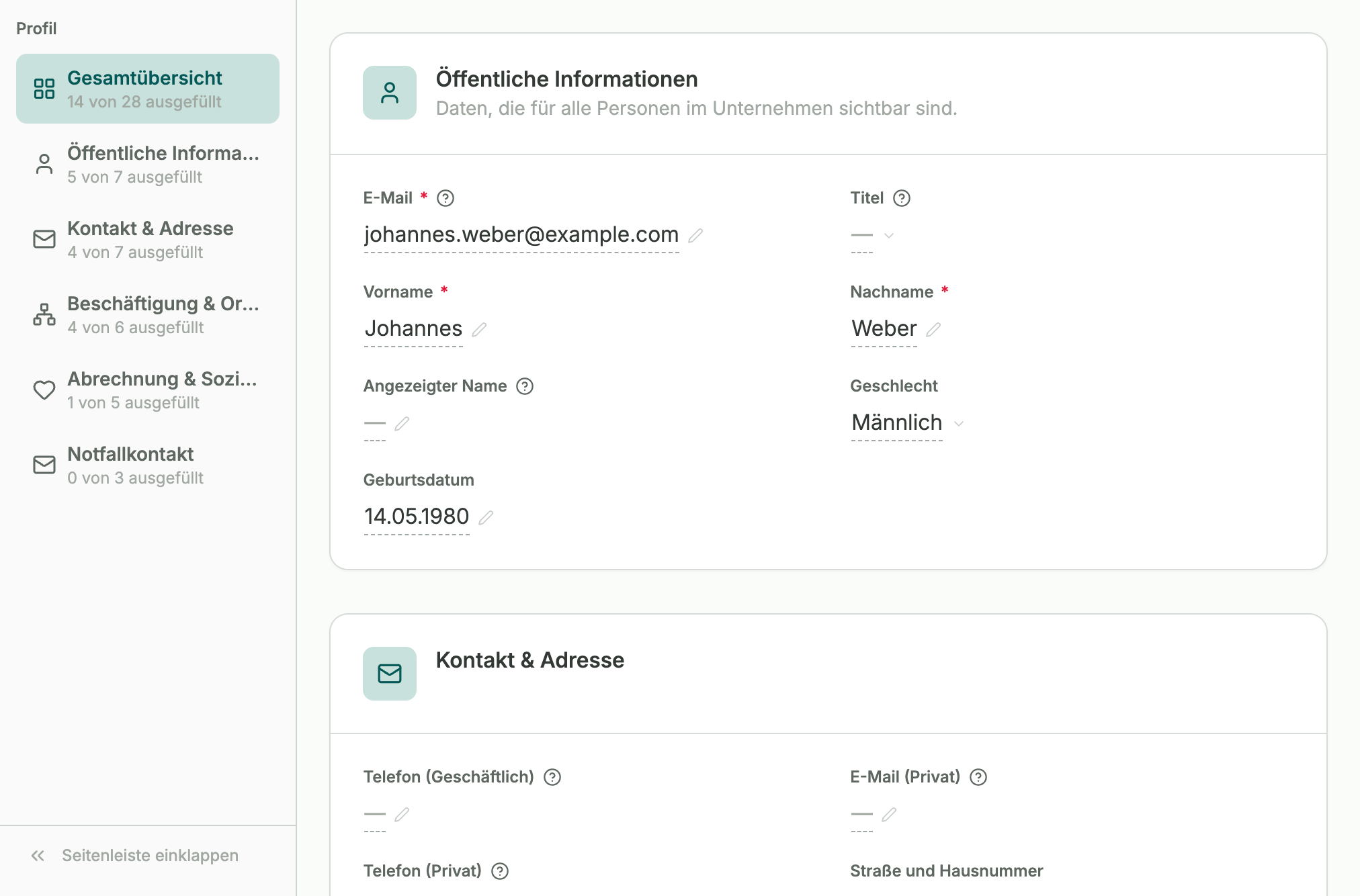1360x896 pixels.
Task: Edit Angezeigter Name with pencil icon
Action: coord(402,423)
